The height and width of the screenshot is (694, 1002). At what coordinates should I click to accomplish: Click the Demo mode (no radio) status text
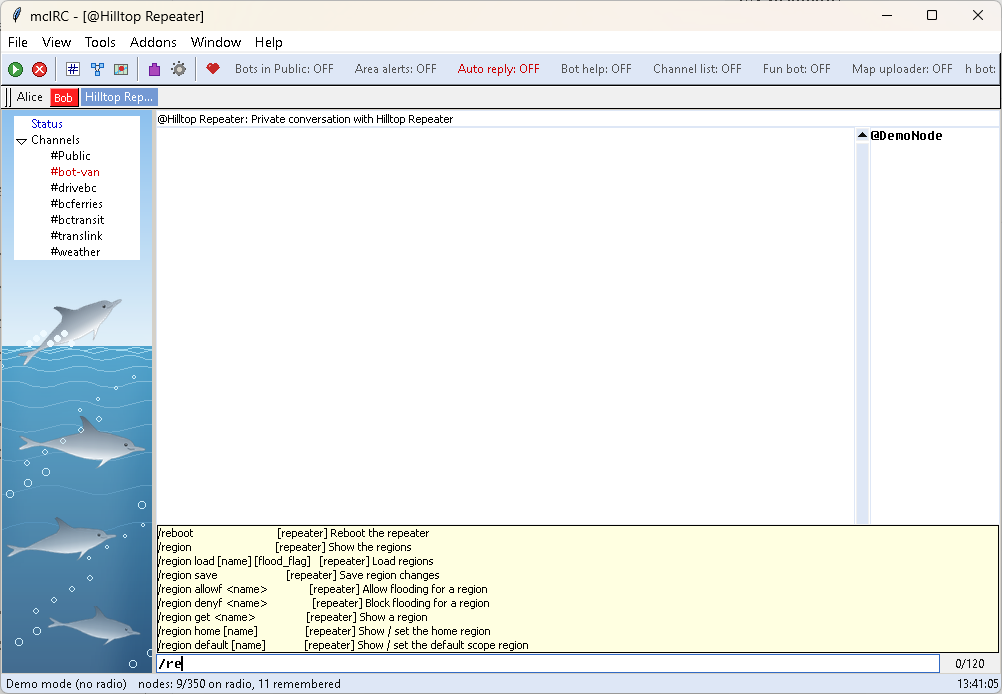[x=66, y=684]
